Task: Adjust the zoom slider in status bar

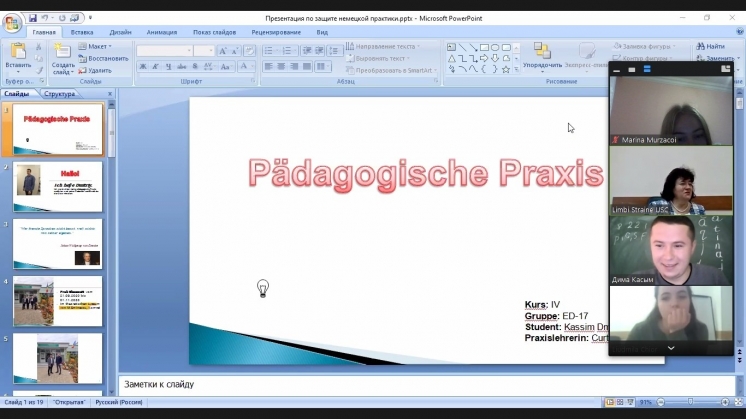Action: 690,402
